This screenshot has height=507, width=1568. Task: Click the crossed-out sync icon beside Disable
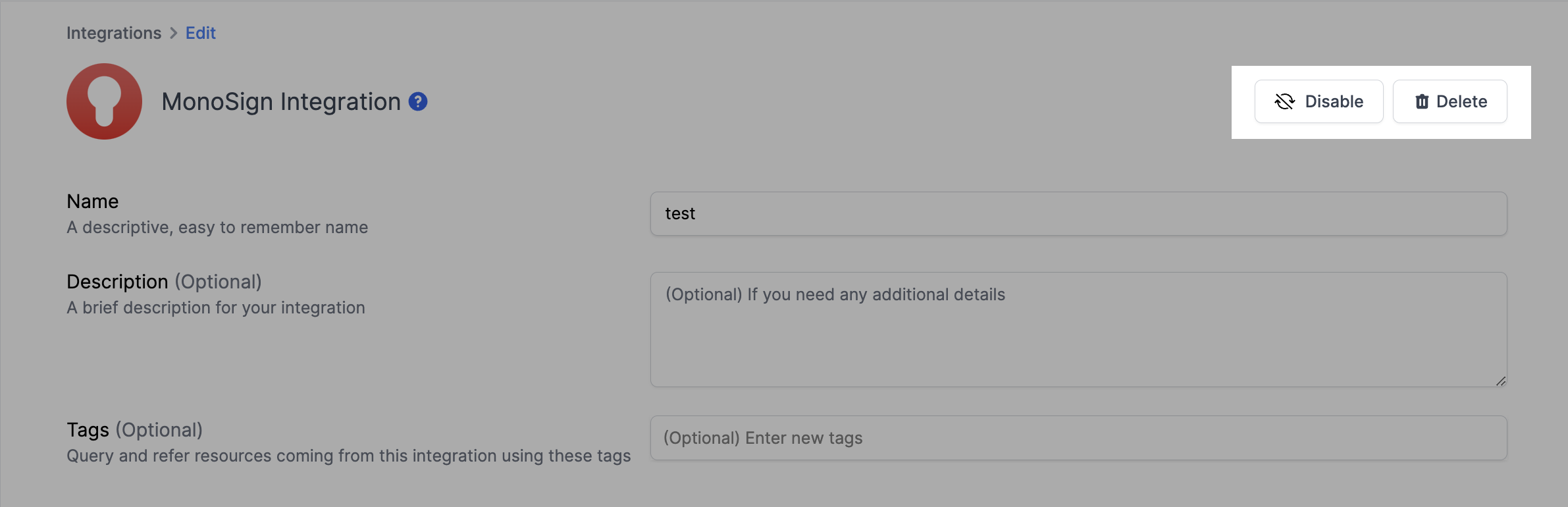tap(1284, 101)
